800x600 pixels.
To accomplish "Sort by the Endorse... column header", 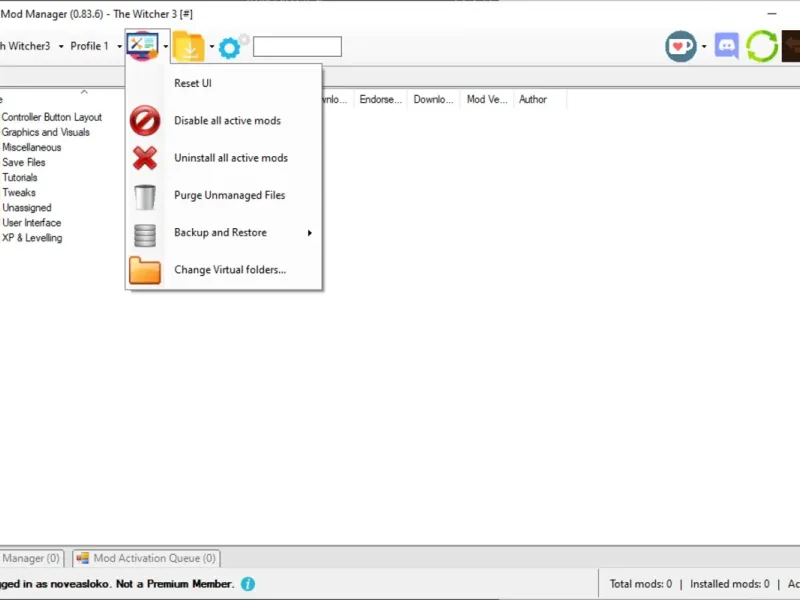I will pyautogui.click(x=380, y=99).
